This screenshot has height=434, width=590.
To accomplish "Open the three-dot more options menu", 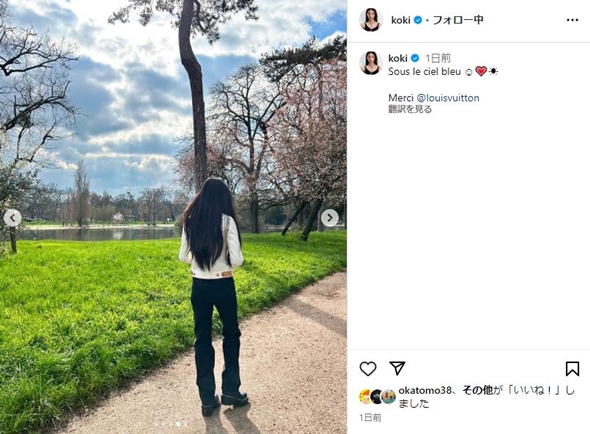I will [x=572, y=20].
